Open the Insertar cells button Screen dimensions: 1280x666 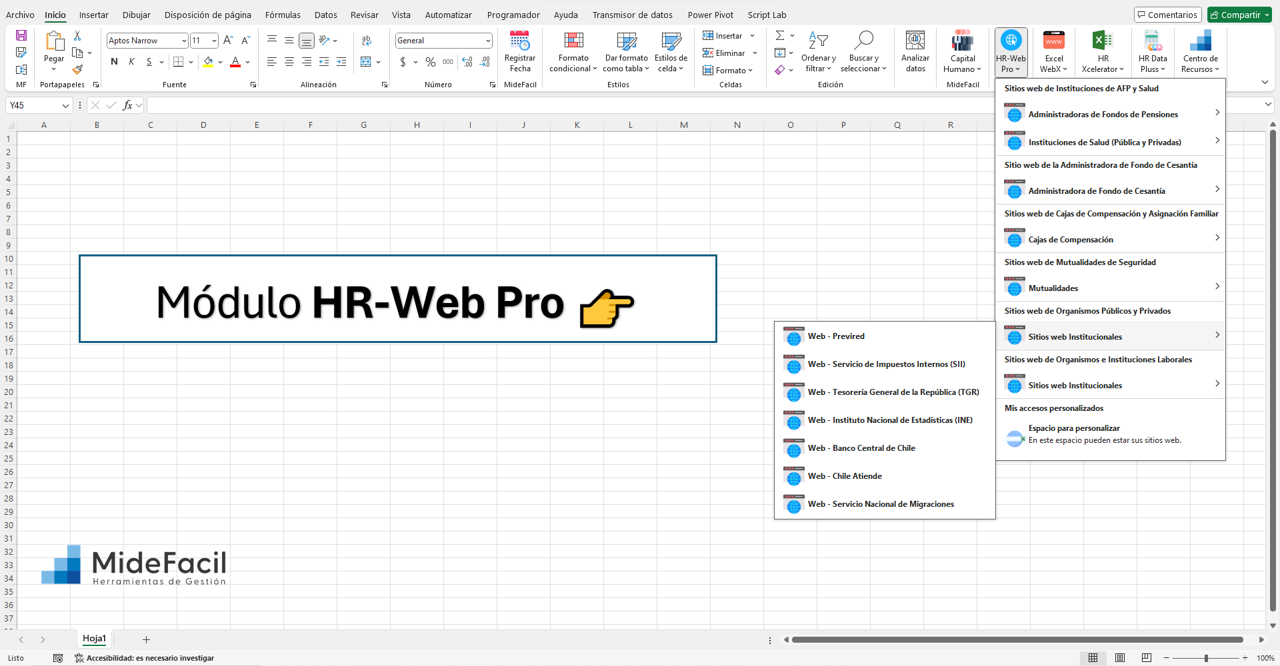(729, 36)
